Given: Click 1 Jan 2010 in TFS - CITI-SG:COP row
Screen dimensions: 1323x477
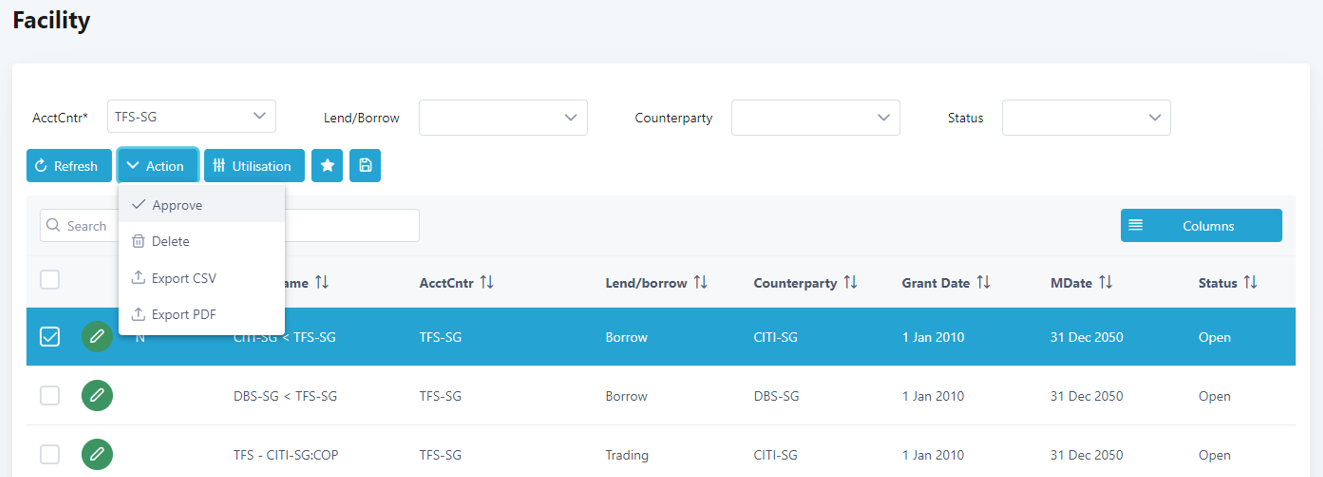Looking at the screenshot, I should click(x=933, y=455).
